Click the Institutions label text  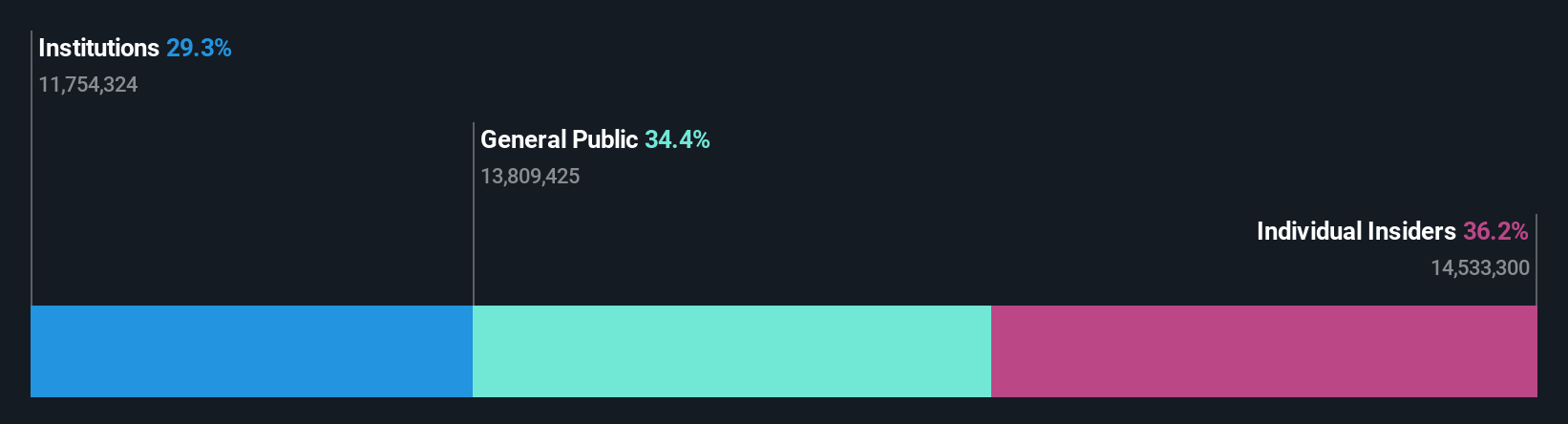(98, 48)
